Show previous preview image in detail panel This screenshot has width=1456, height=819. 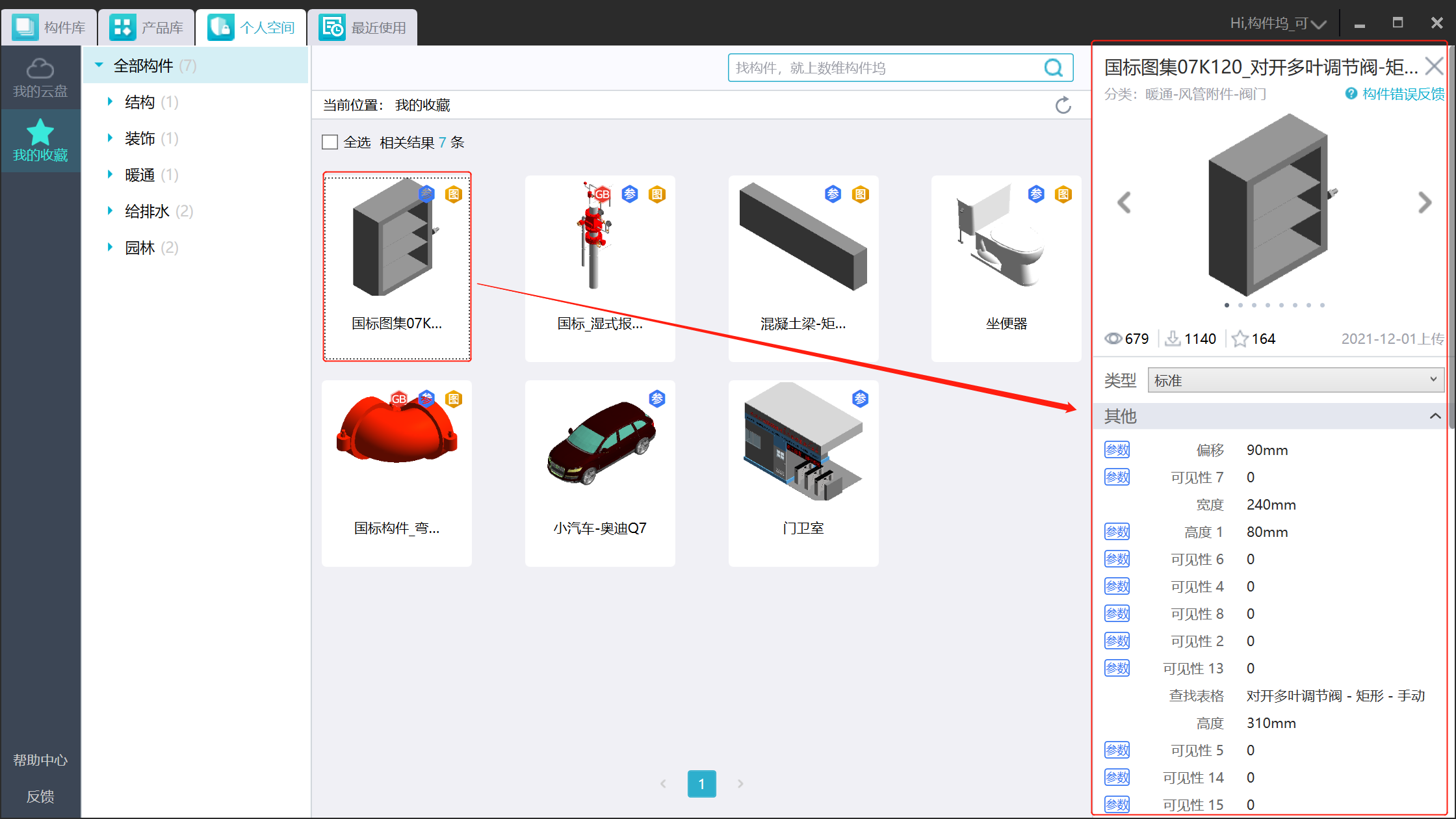click(x=1124, y=203)
